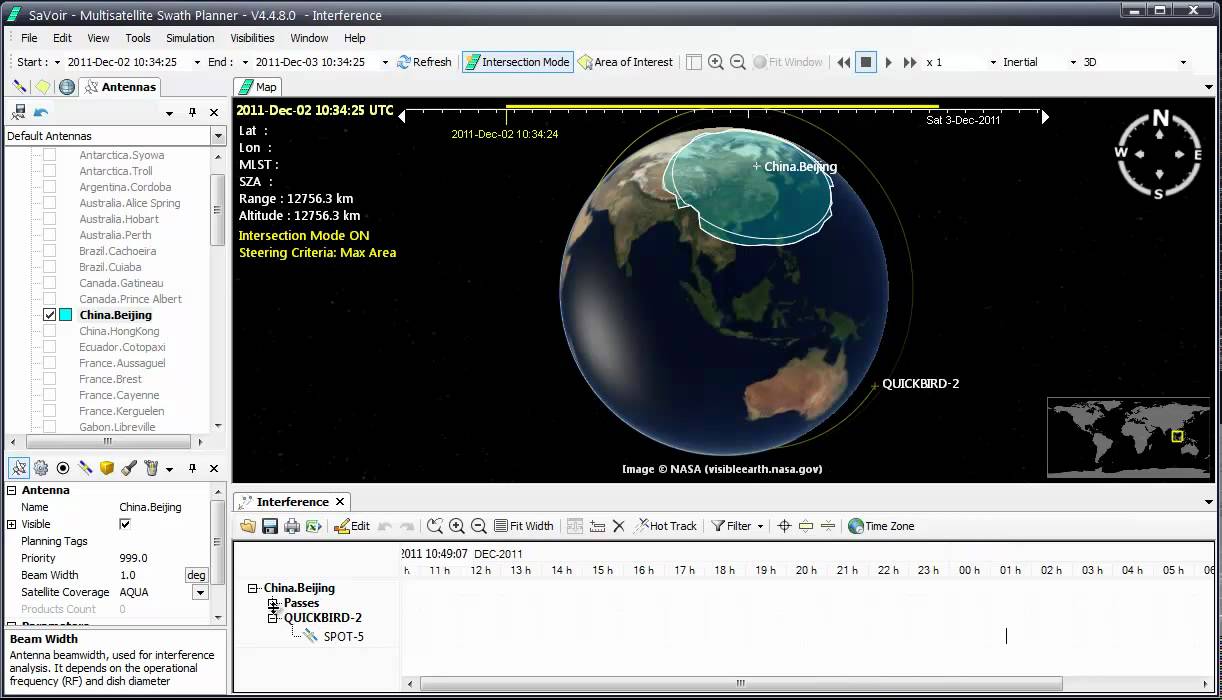This screenshot has width=1222, height=700.
Task: Click the stop simulation button
Action: tap(866, 62)
